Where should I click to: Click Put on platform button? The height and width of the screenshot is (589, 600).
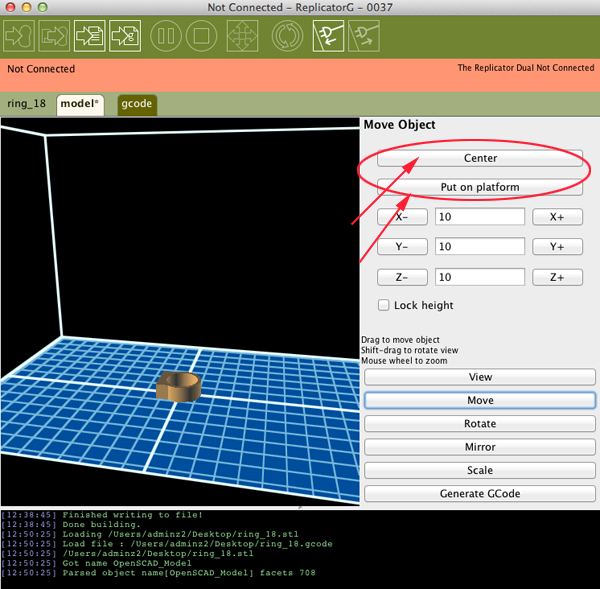pos(480,187)
